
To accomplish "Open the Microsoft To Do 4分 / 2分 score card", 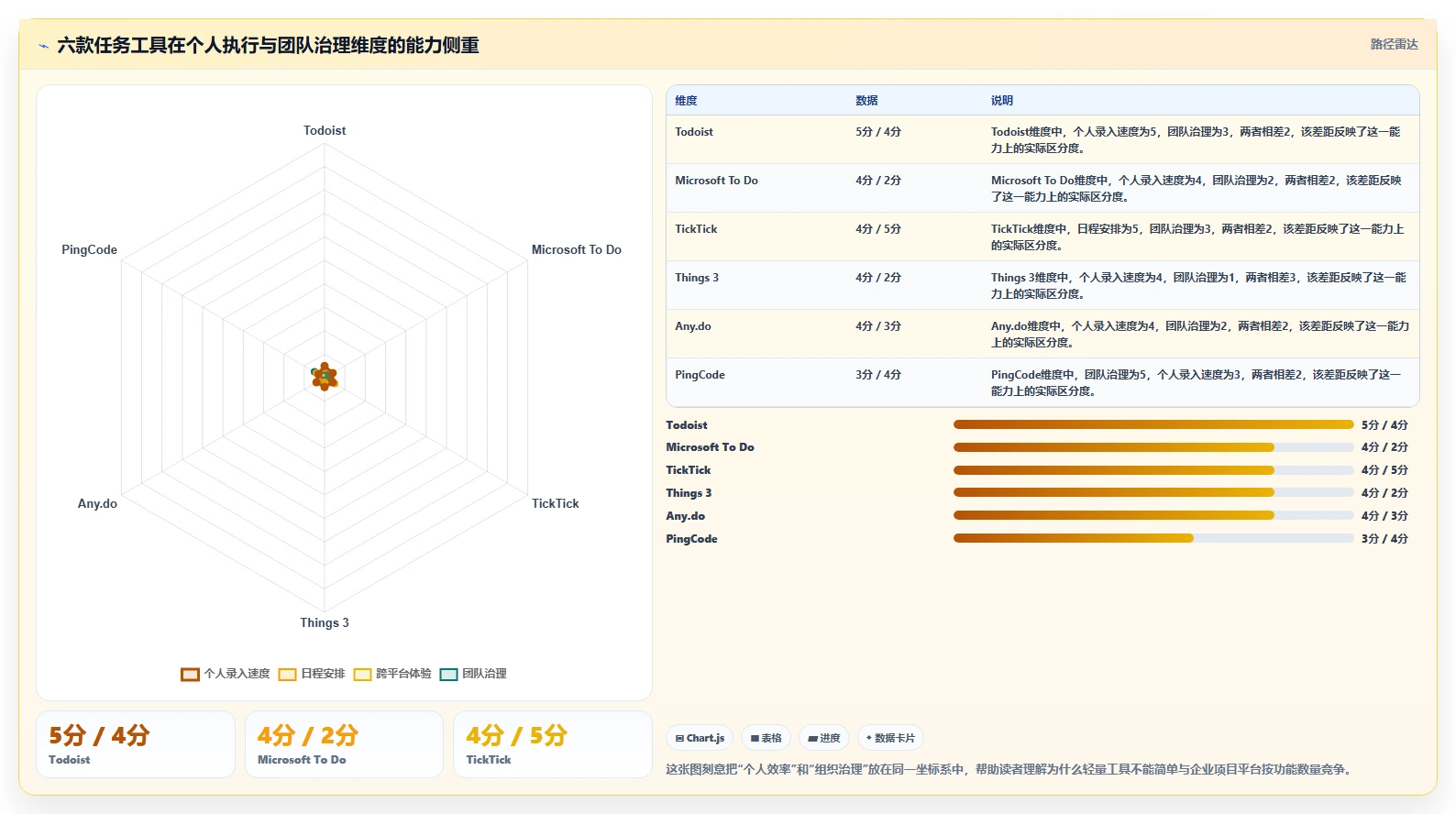I will (344, 744).
